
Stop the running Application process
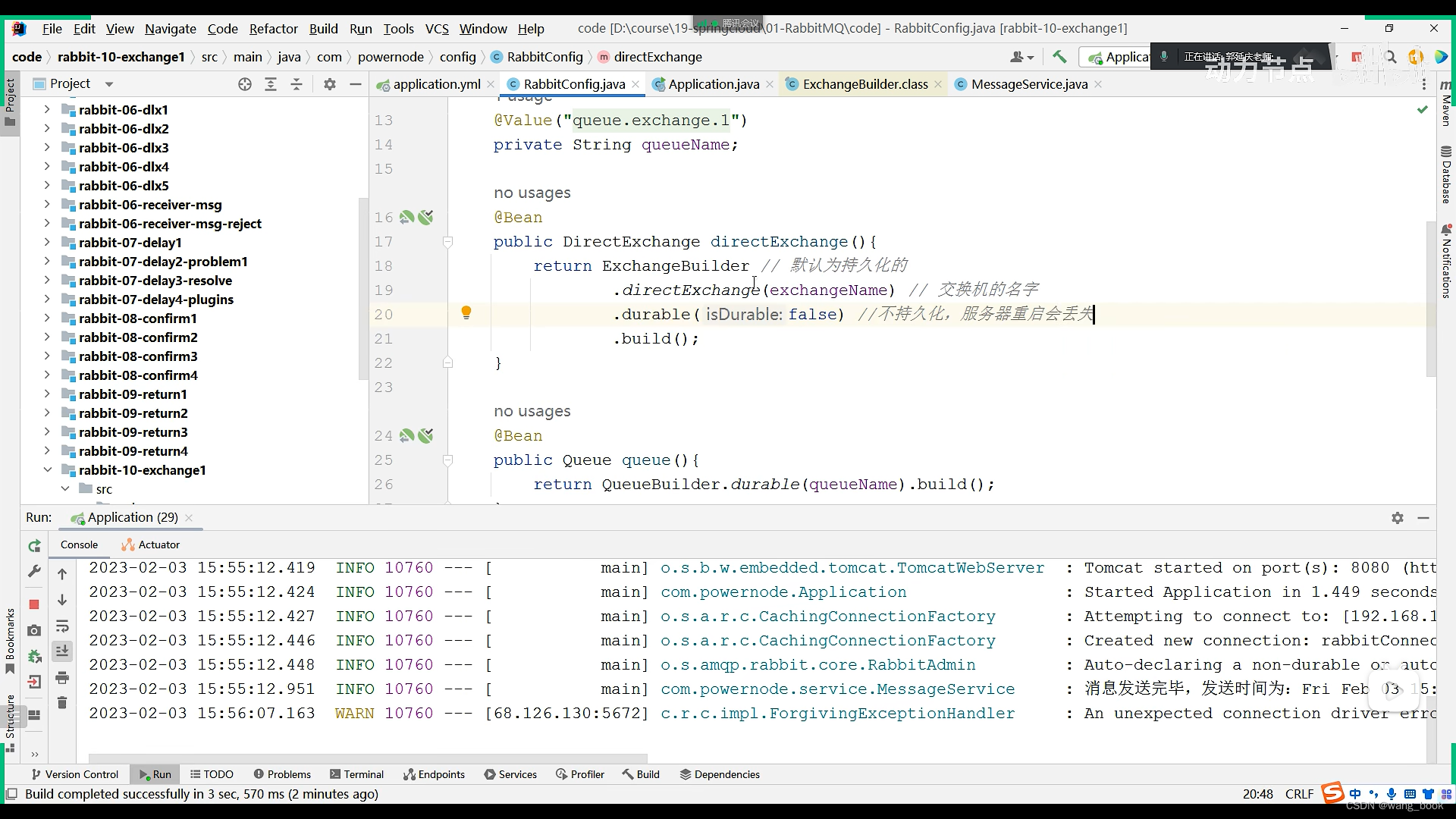(x=34, y=604)
